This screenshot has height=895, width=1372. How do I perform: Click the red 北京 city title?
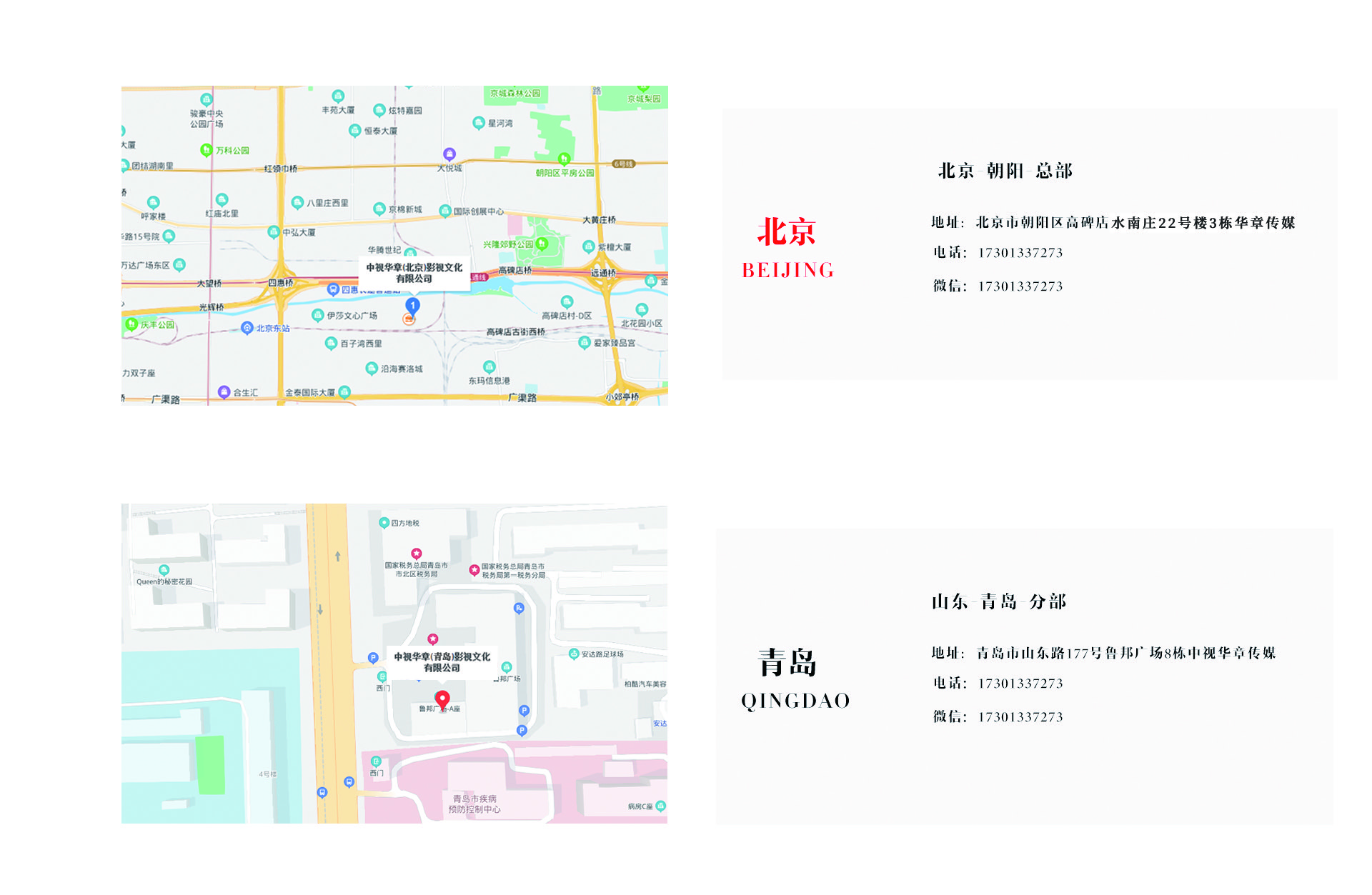point(786,231)
